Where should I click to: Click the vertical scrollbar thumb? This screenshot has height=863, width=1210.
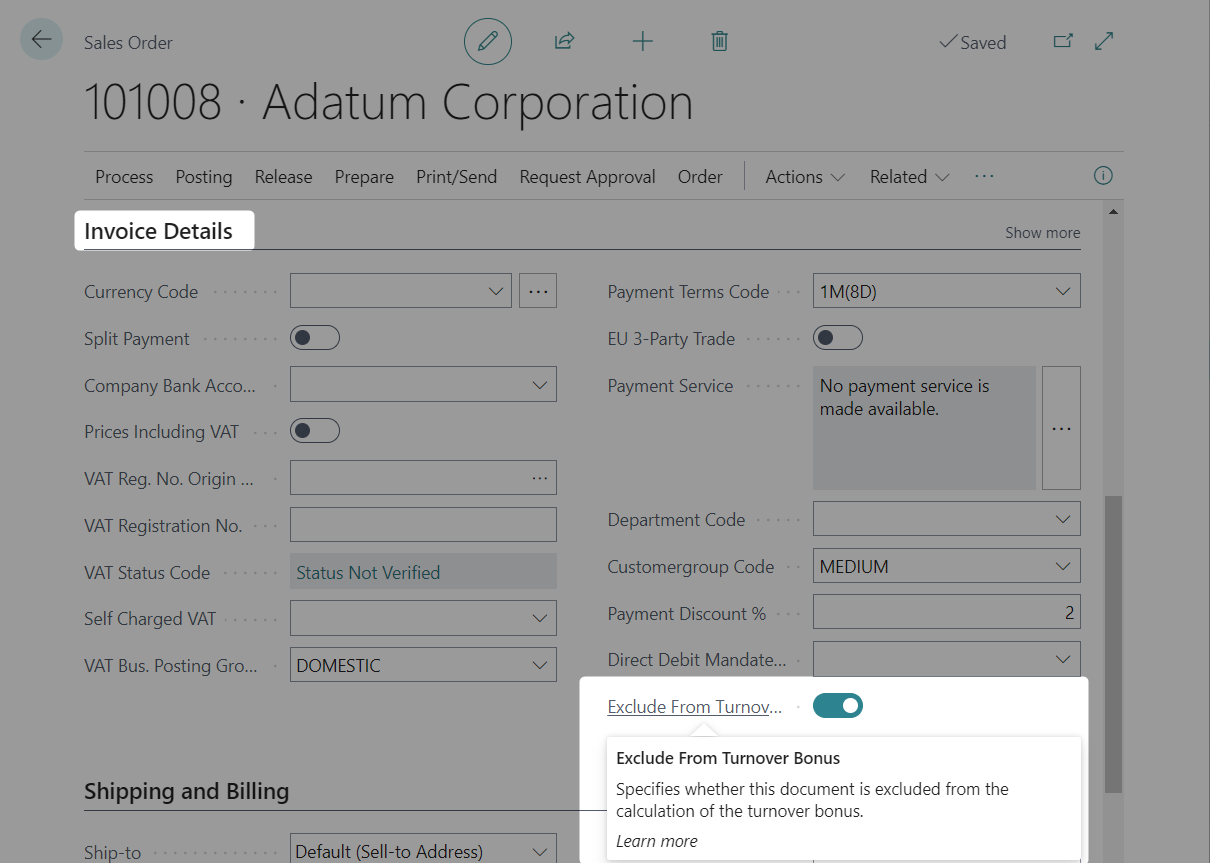pos(1112,640)
